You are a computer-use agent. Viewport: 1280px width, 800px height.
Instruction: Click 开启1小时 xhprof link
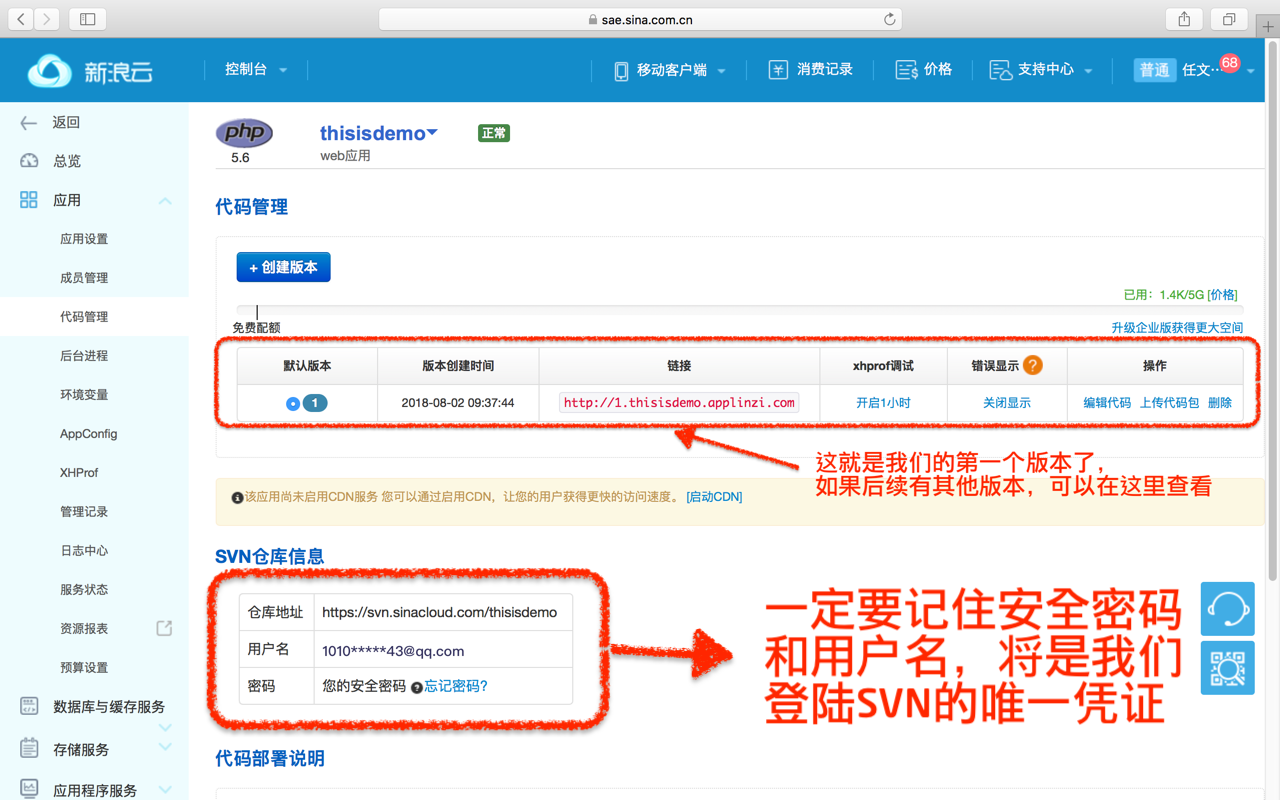click(x=883, y=403)
